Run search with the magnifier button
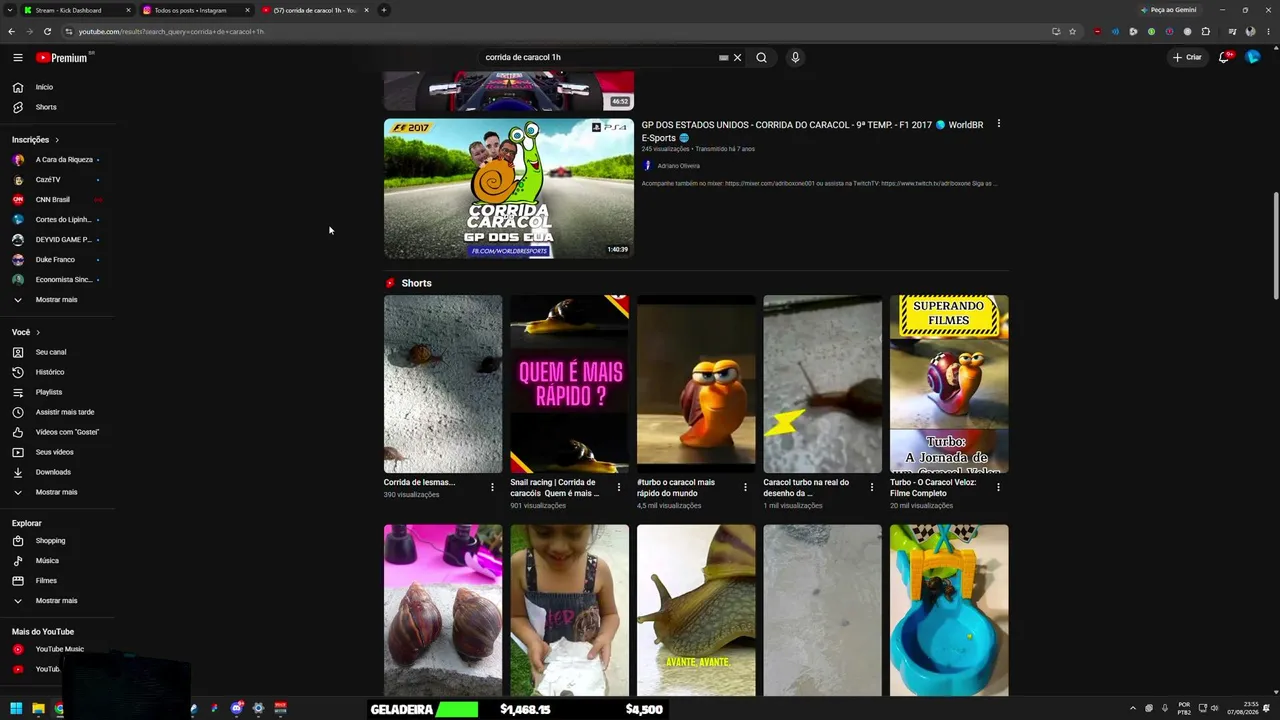Screen dimensions: 1280x720 (x=761, y=58)
